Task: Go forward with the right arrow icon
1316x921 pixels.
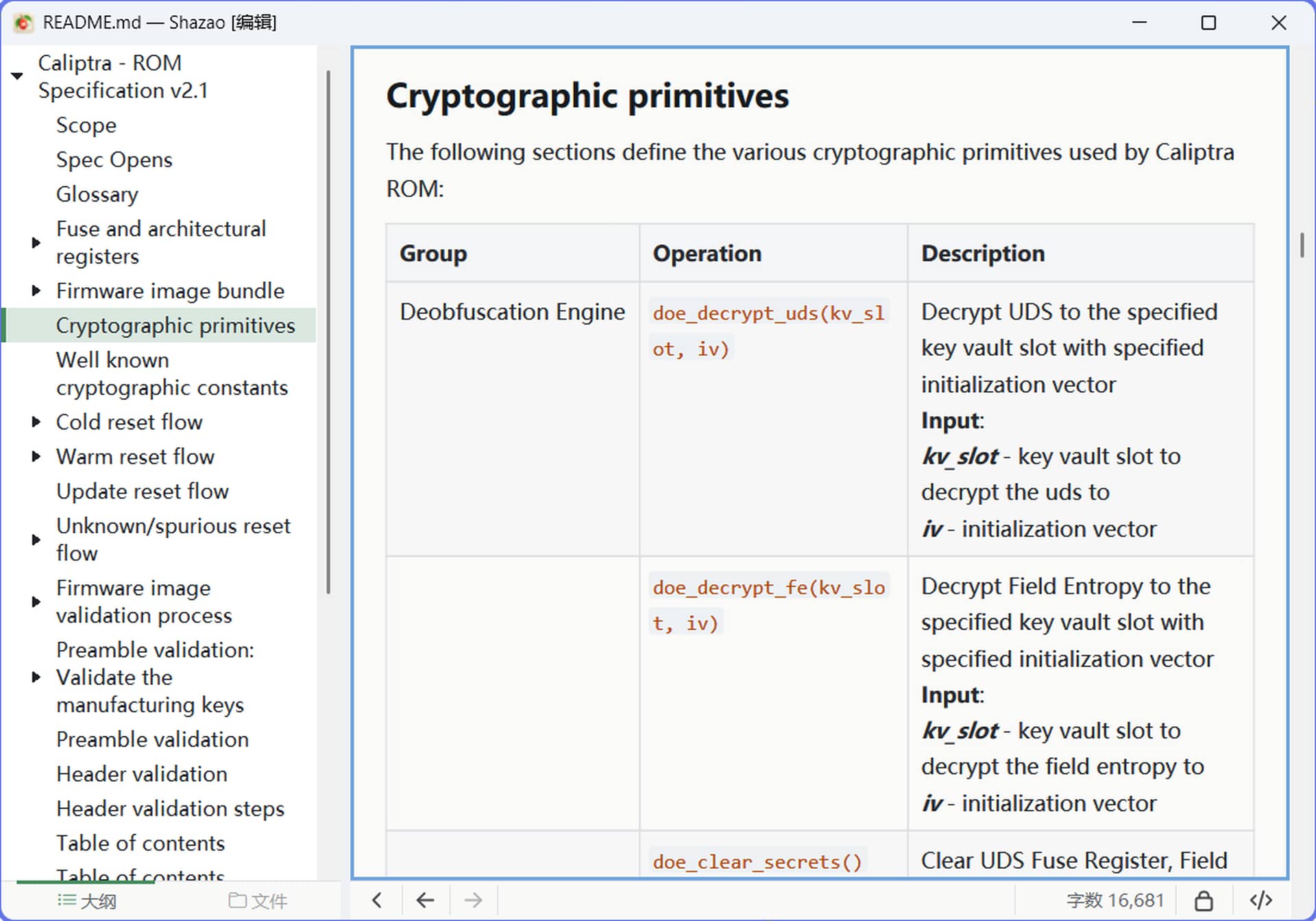Action: tap(474, 900)
